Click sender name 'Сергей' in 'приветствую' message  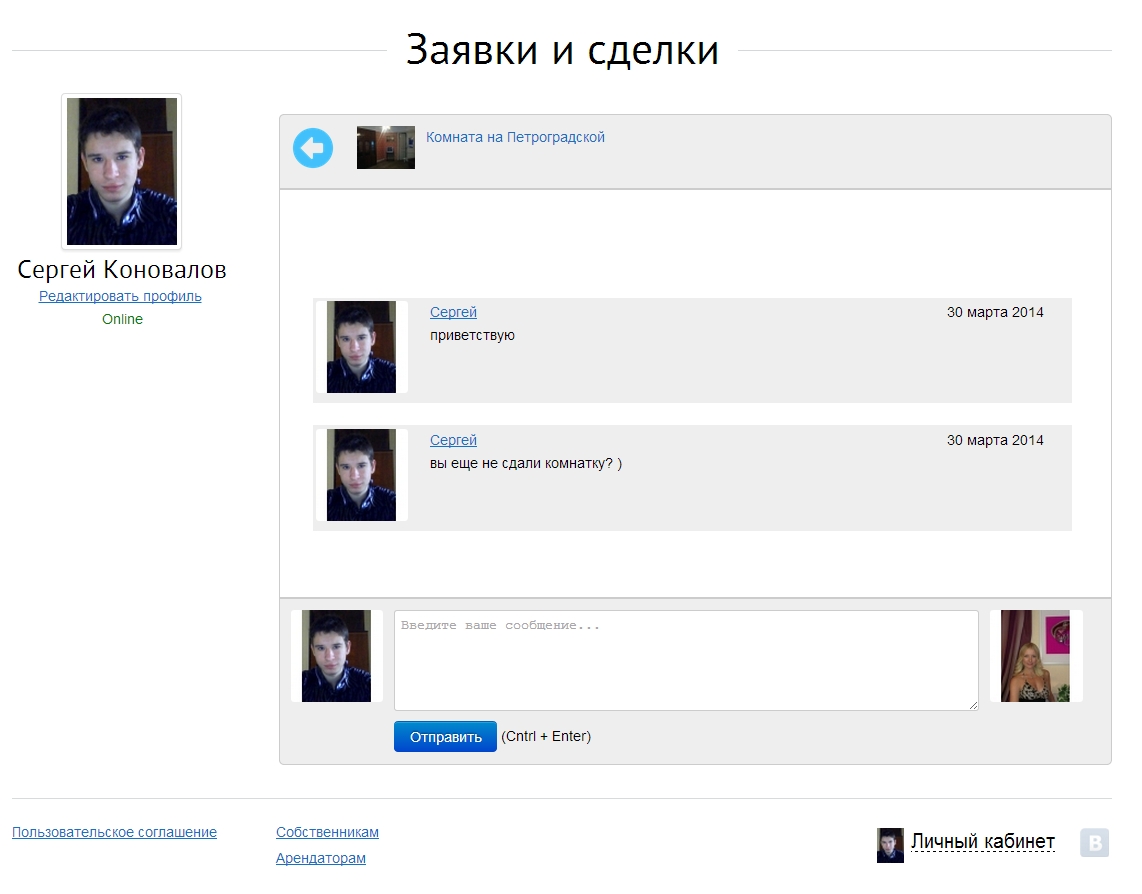tap(453, 312)
